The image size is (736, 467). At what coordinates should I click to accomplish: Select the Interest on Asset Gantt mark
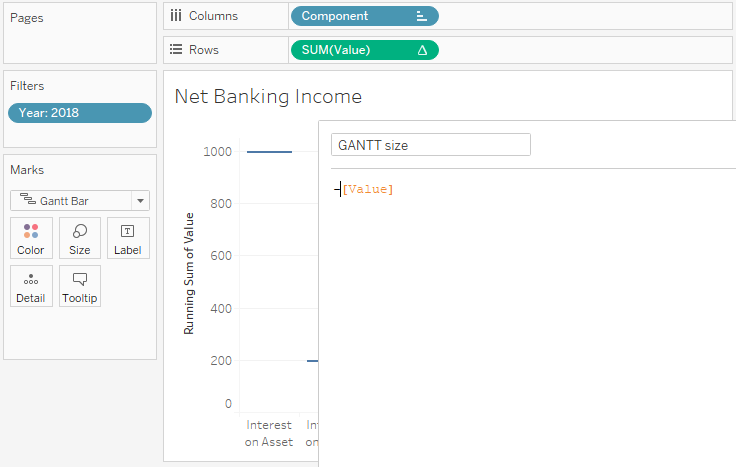(269, 152)
